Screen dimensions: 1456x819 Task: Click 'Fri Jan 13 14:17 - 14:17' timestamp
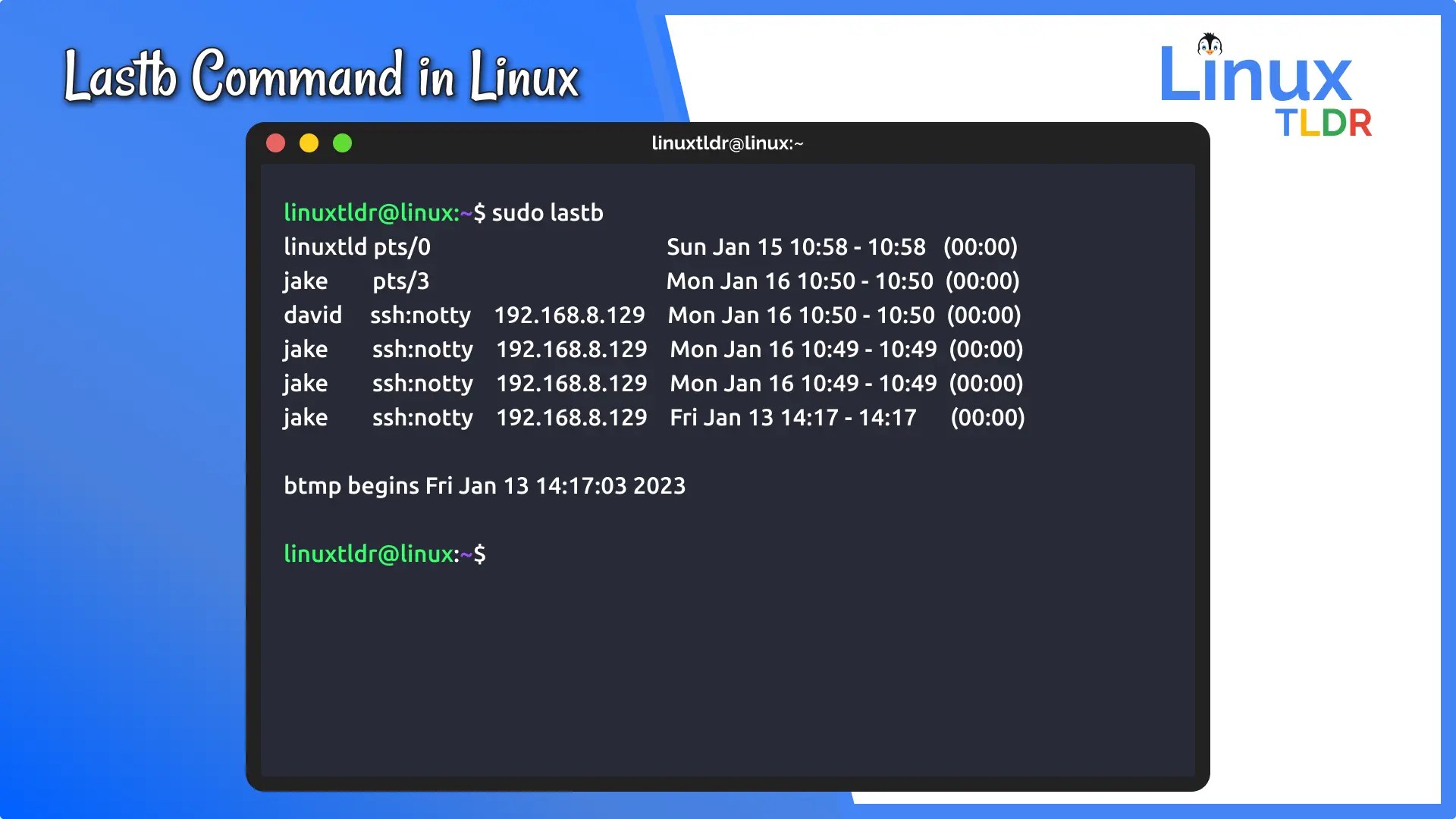click(792, 418)
